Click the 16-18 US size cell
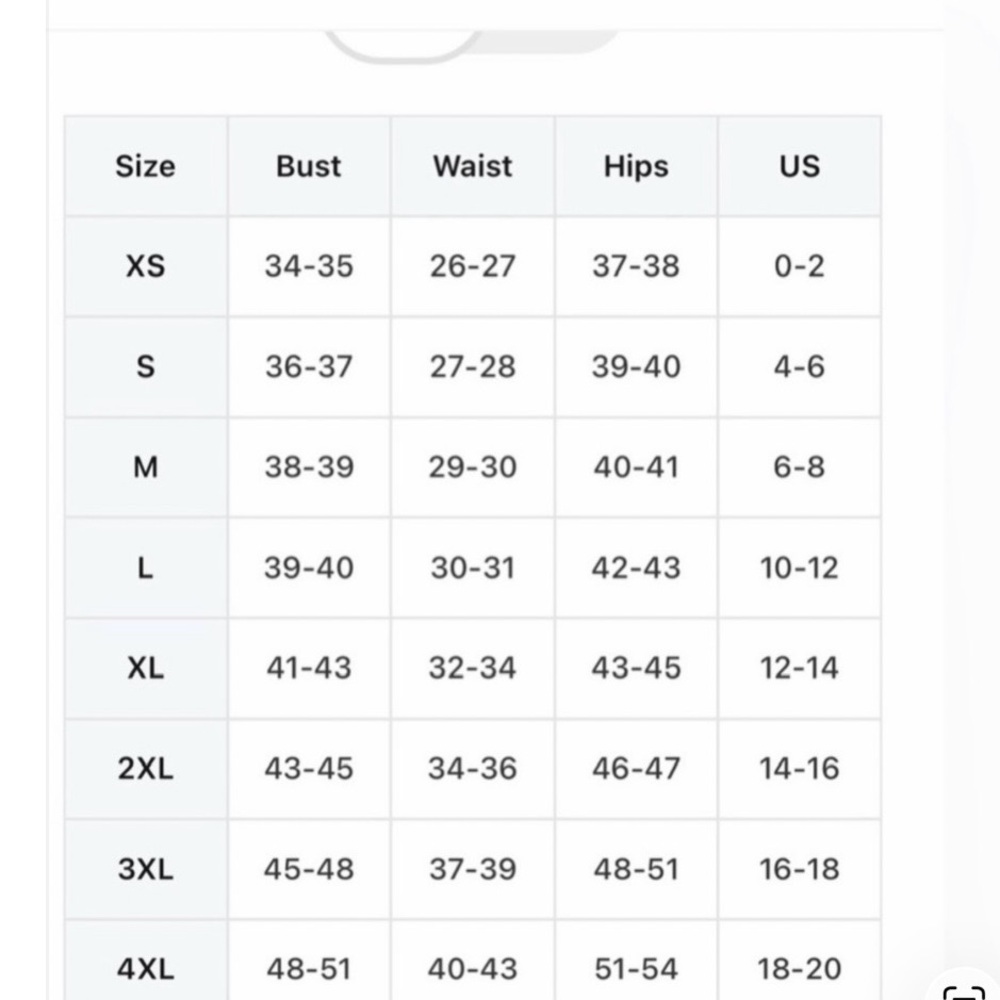This screenshot has height=1000, width=1000. 799,869
